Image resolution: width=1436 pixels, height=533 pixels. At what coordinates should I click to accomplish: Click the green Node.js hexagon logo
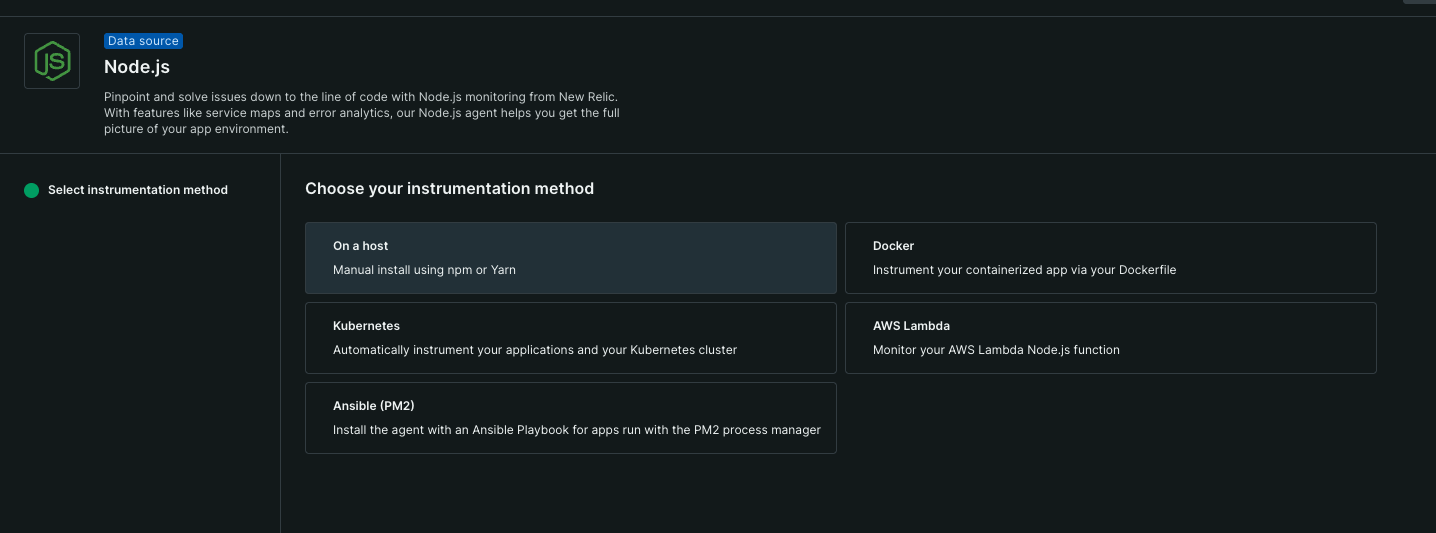coord(52,61)
